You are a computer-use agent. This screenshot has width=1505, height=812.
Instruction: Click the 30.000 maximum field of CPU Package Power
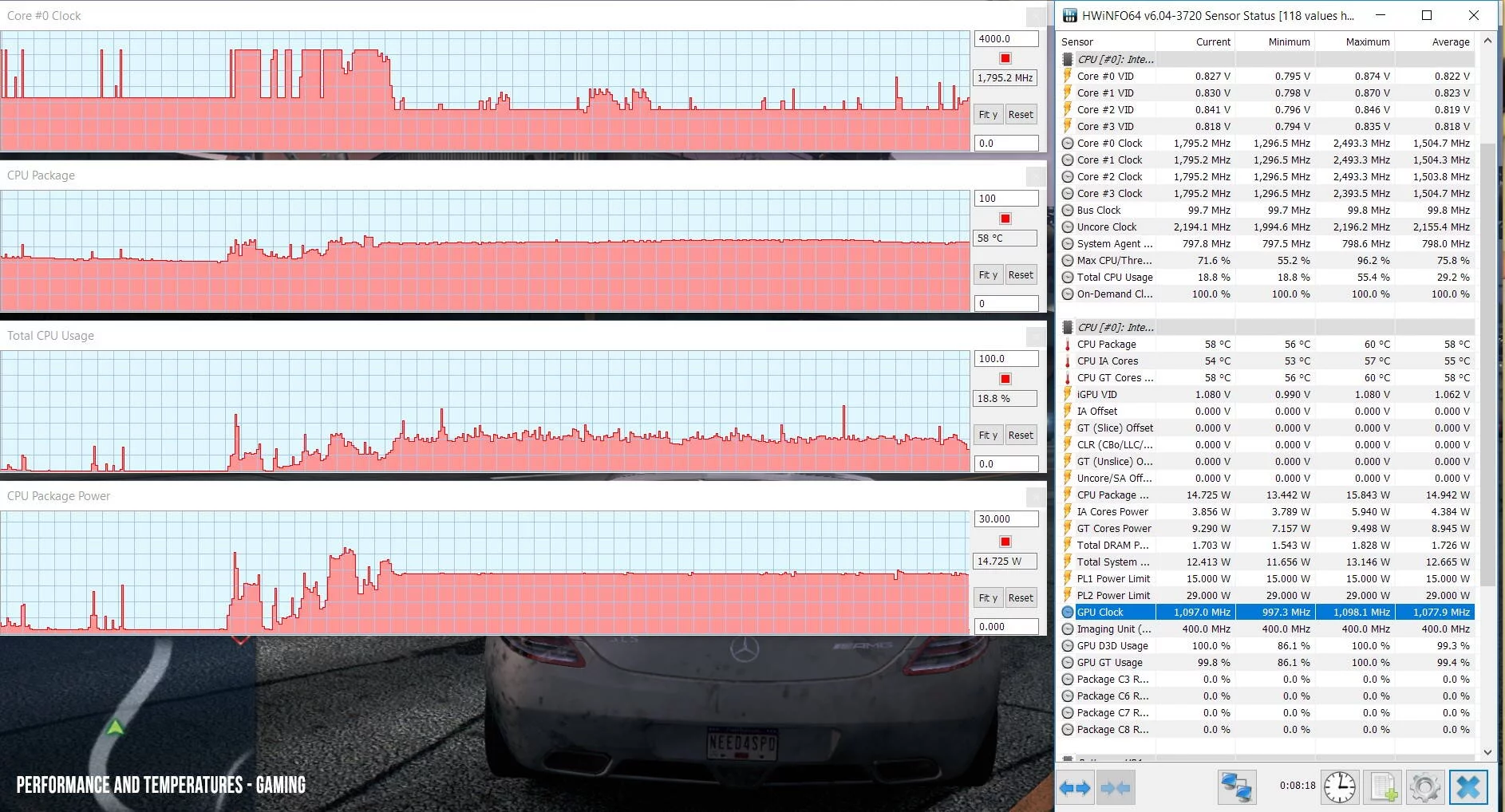click(1006, 518)
